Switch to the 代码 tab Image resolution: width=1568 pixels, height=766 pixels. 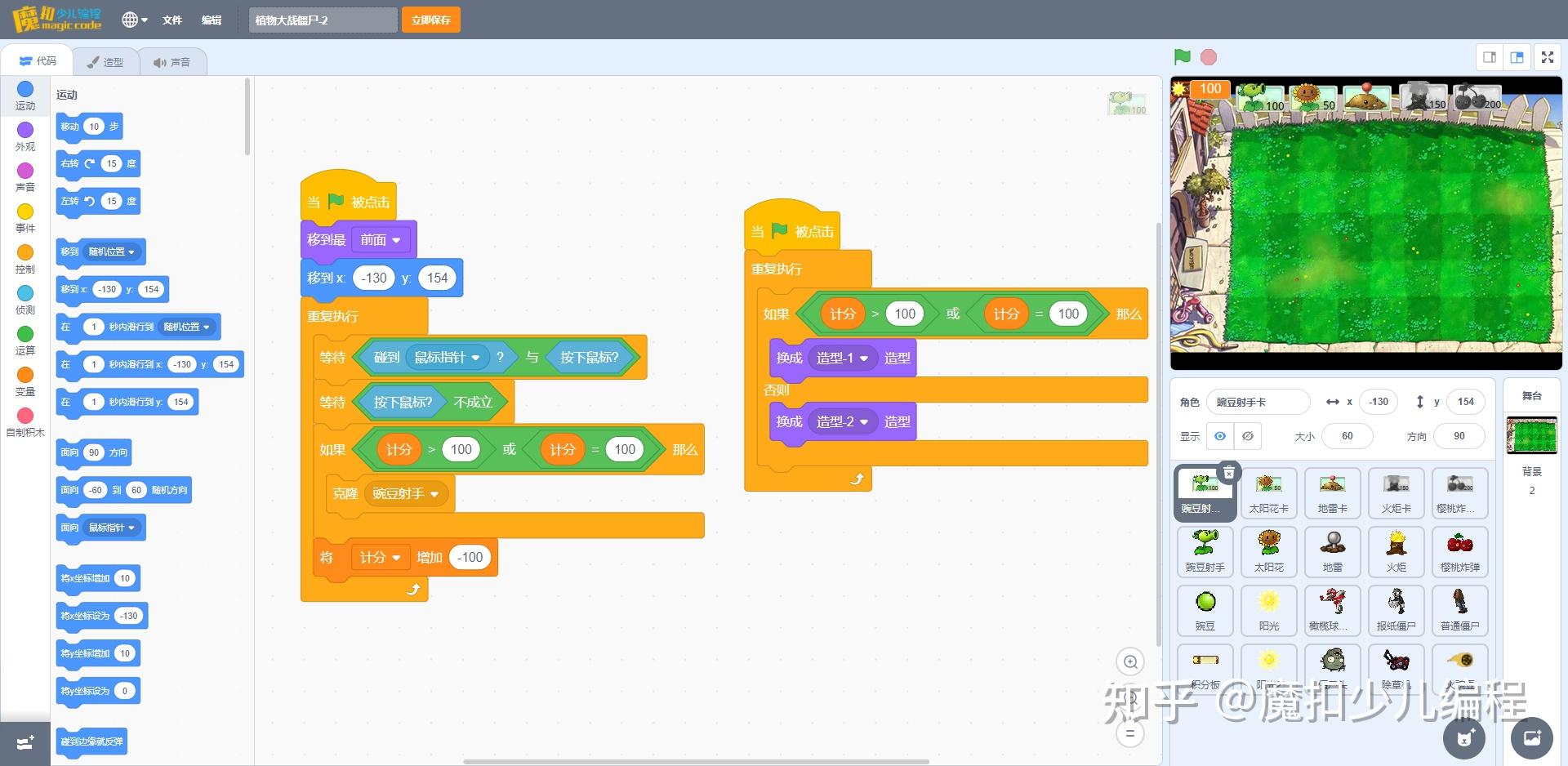tap(38, 60)
